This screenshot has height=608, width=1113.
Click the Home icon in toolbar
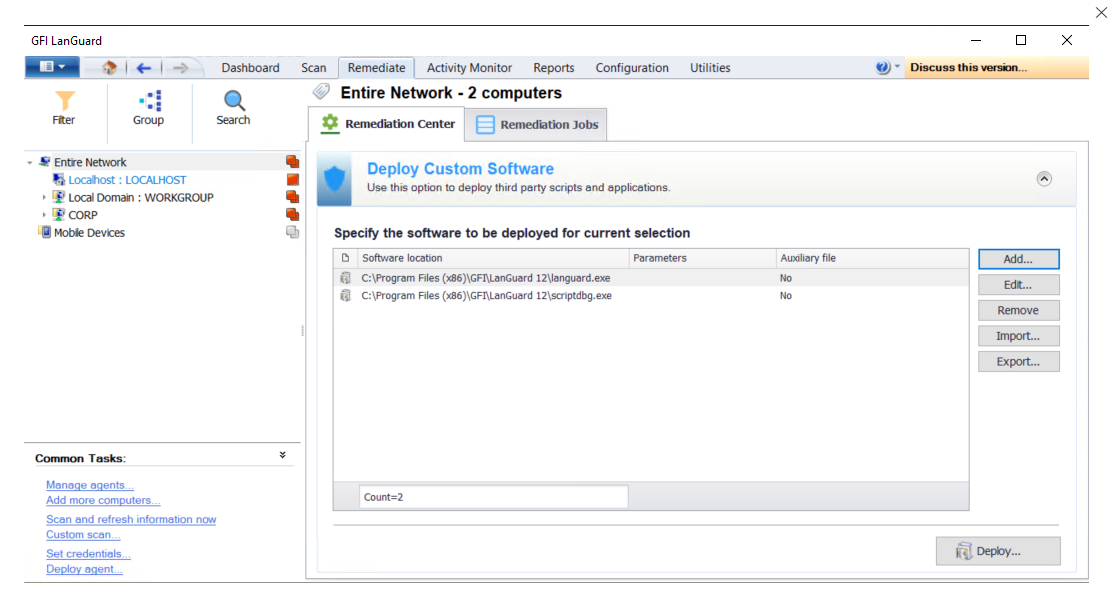pos(109,67)
